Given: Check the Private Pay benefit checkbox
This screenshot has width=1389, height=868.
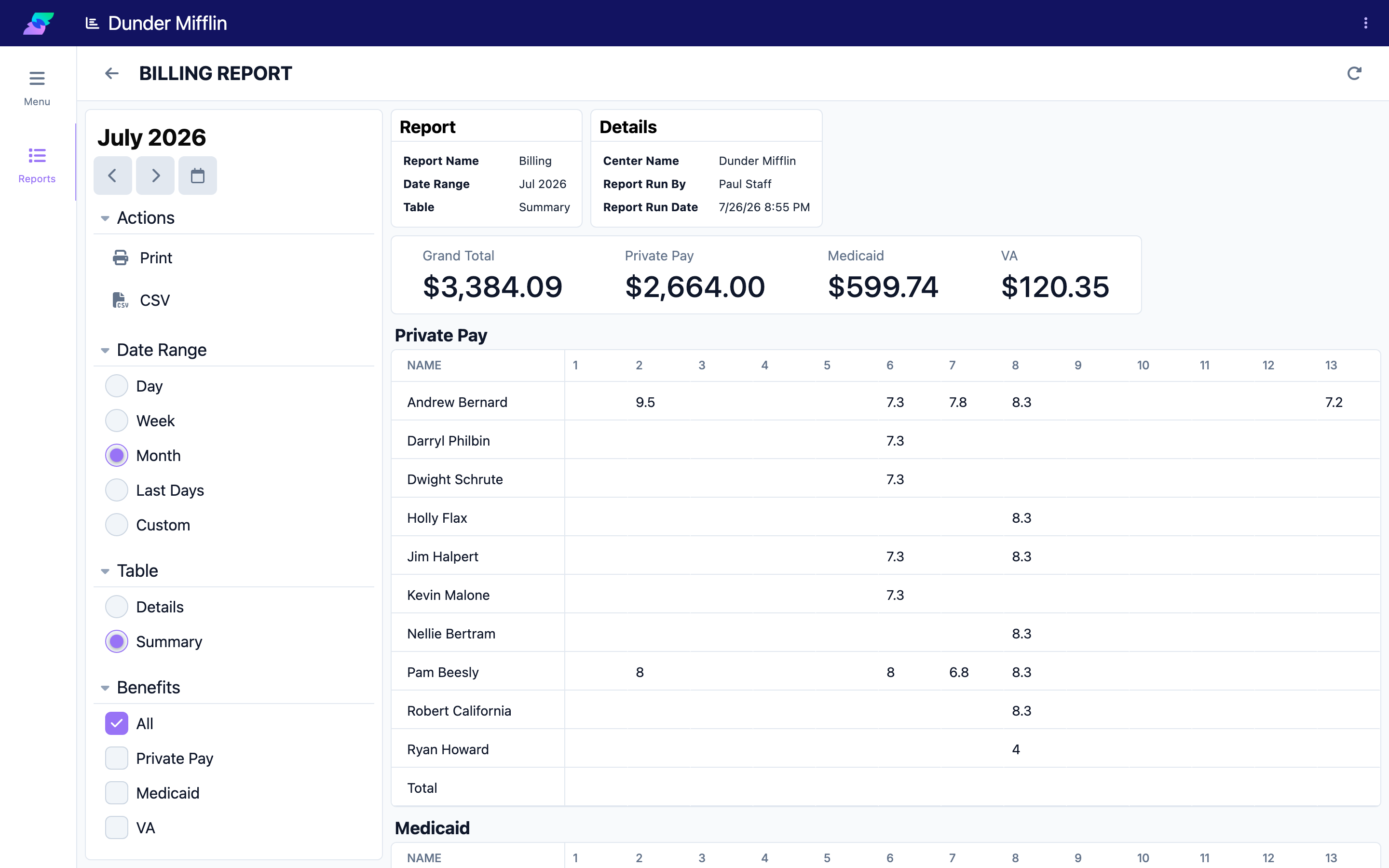Looking at the screenshot, I should pyautogui.click(x=117, y=759).
